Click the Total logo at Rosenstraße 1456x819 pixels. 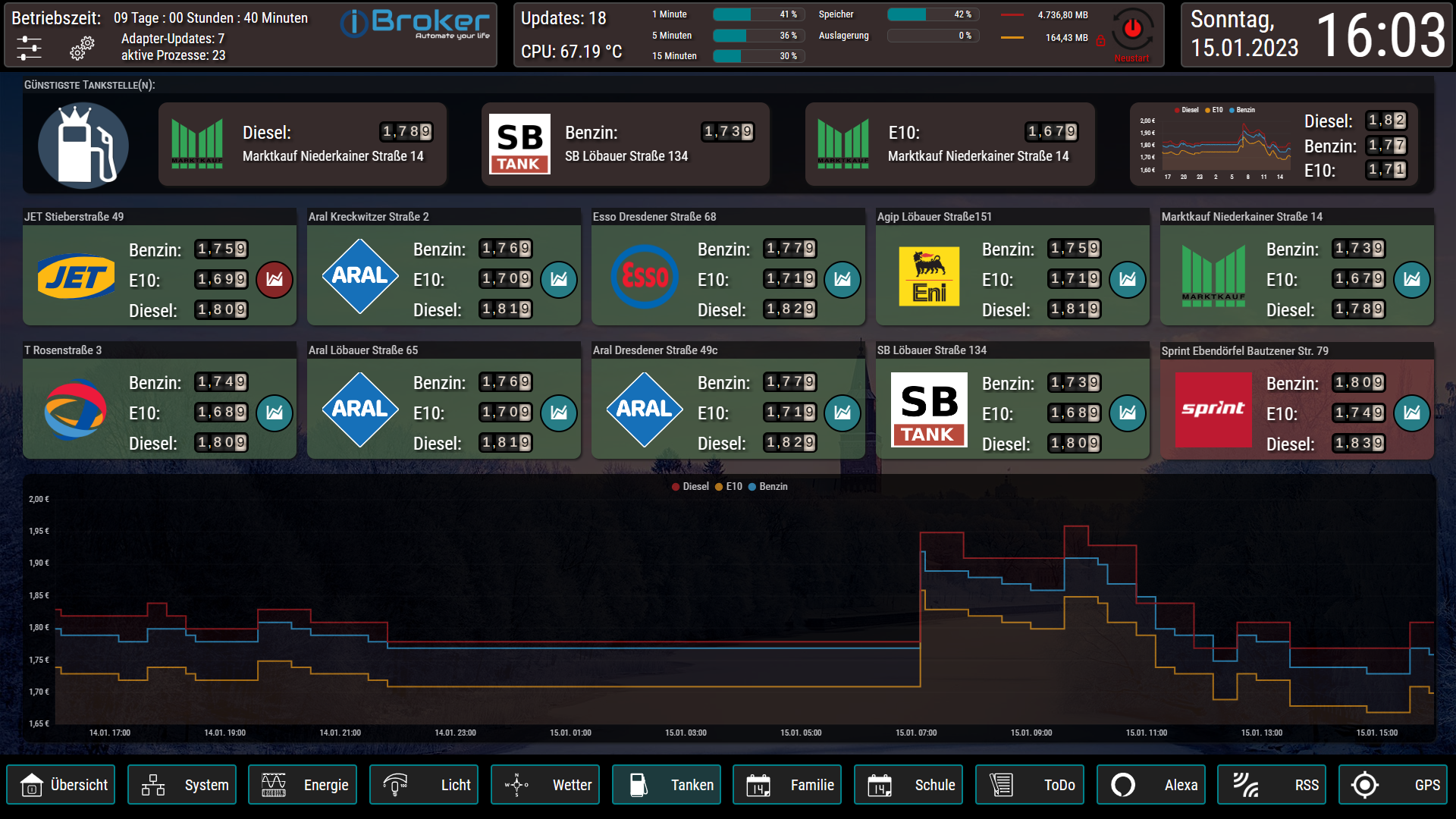(x=74, y=410)
